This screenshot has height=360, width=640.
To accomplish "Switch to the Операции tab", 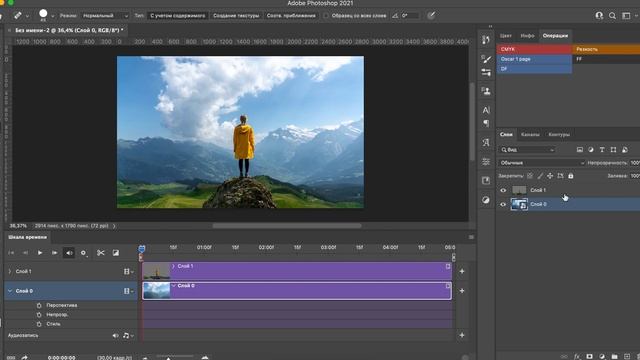I will click(555, 36).
